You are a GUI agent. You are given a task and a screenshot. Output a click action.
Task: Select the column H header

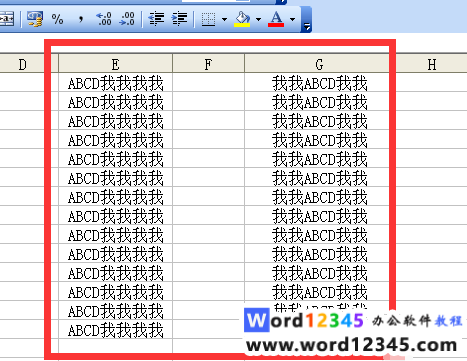tap(432, 64)
